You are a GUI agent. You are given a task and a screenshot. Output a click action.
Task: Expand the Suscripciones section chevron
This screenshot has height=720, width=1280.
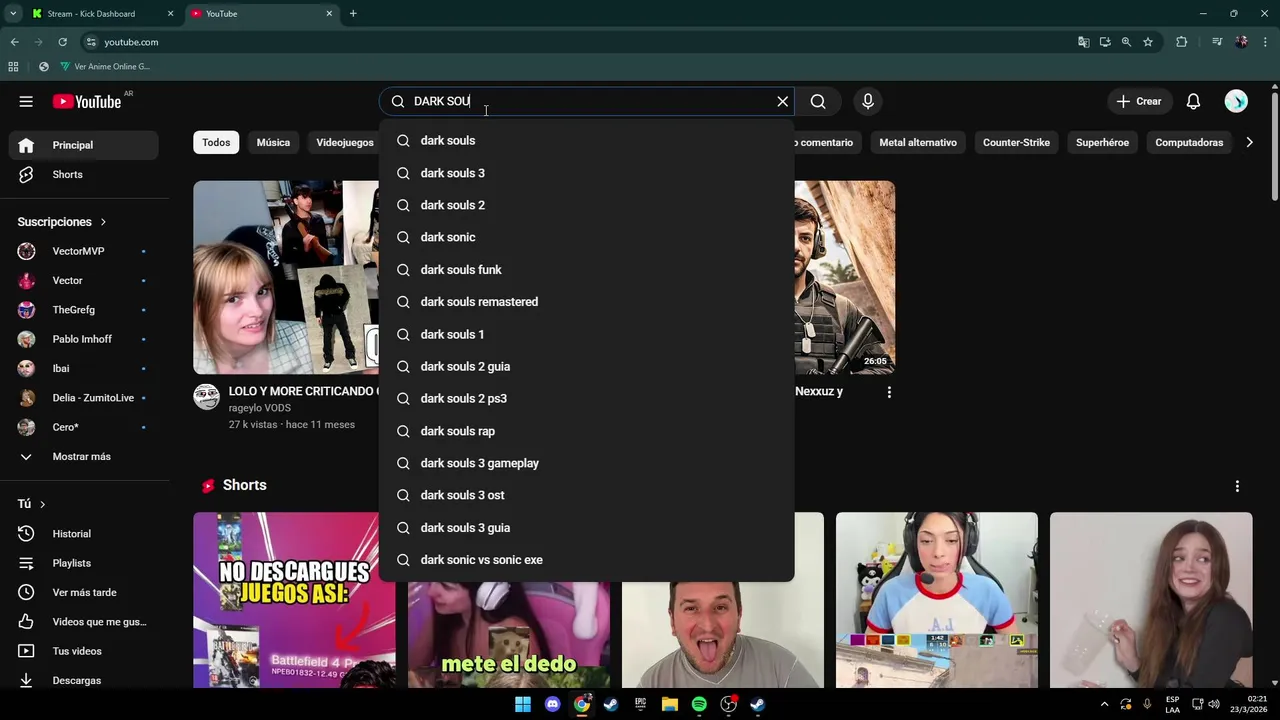[102, 222]
